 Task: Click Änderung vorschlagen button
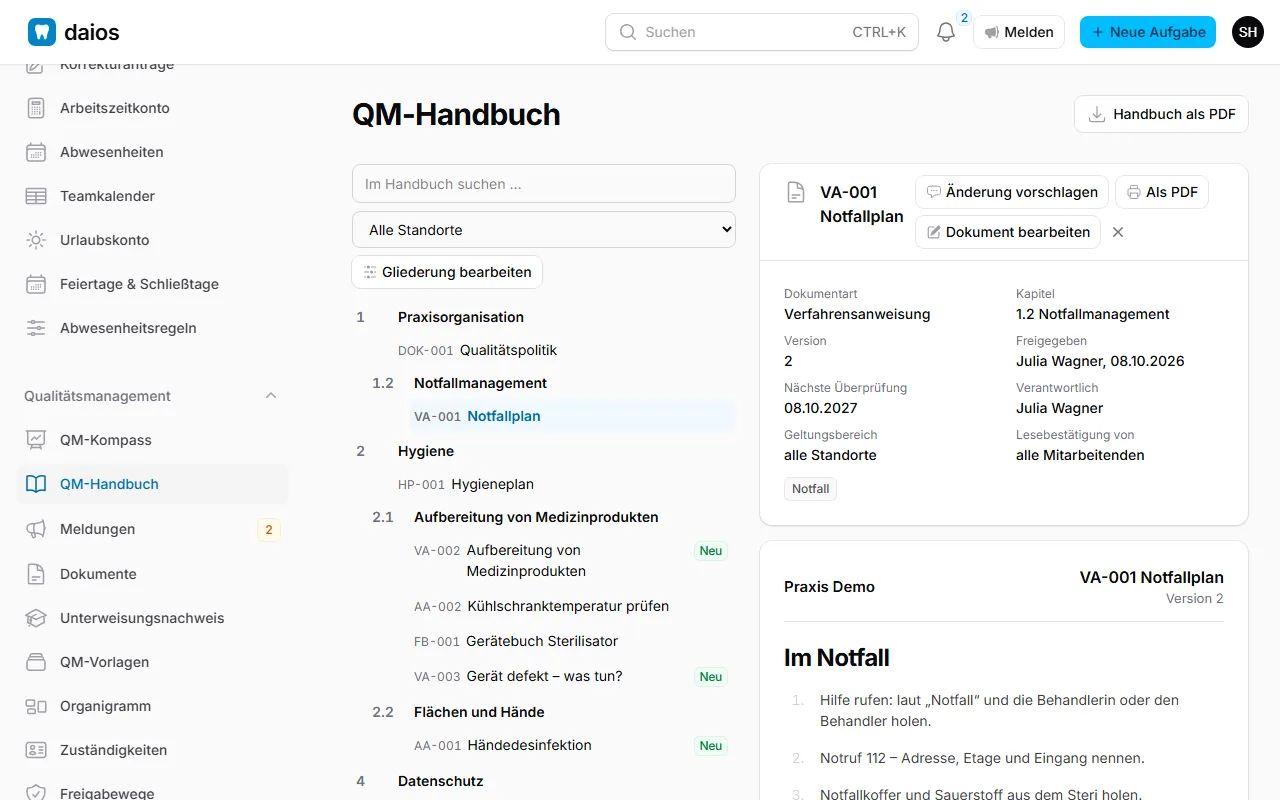[x=1012, y=192]
